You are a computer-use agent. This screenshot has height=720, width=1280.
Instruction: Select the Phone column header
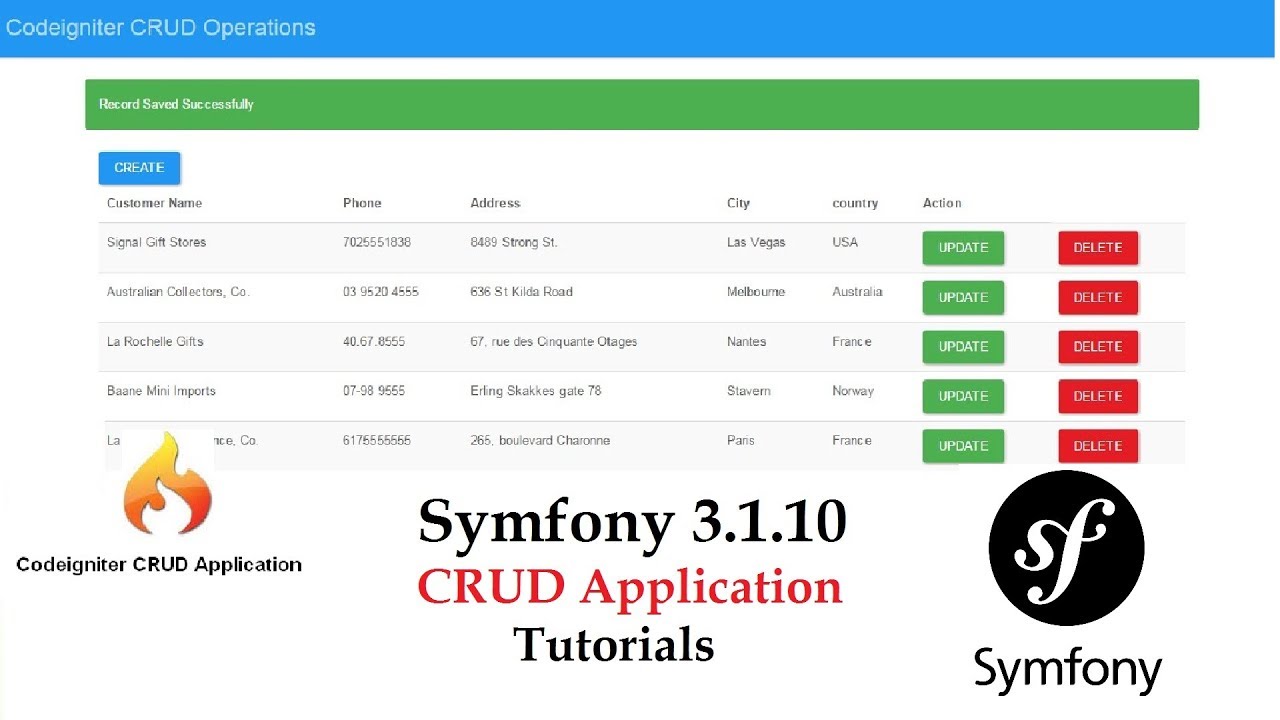coord(362,203)
